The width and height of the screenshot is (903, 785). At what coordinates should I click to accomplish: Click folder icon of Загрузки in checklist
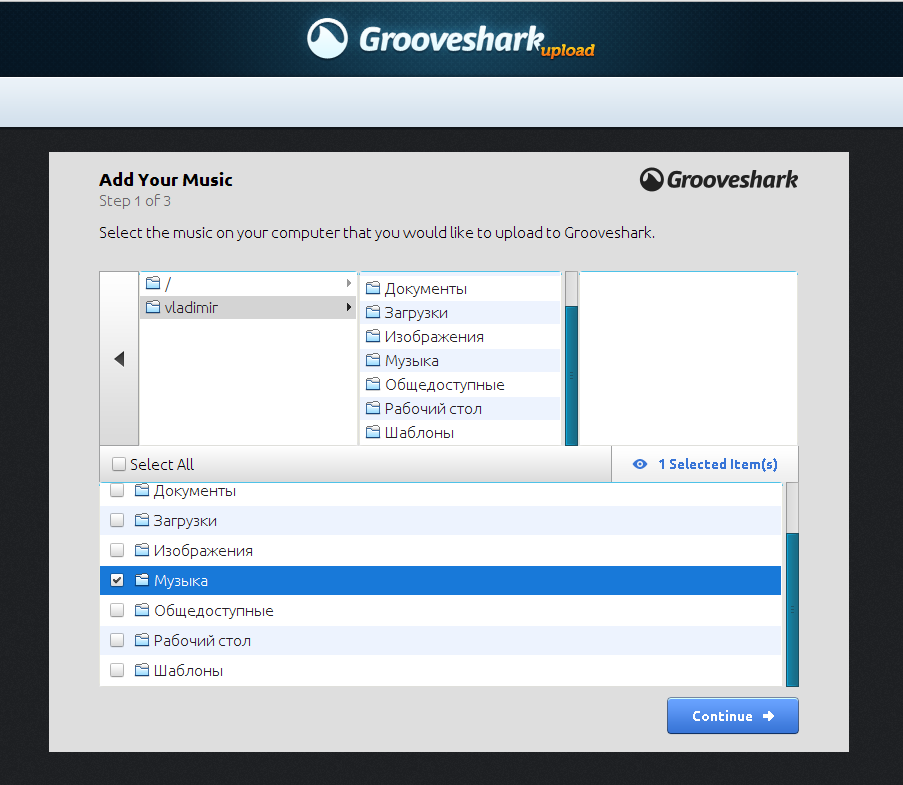[x=142, y=520]
